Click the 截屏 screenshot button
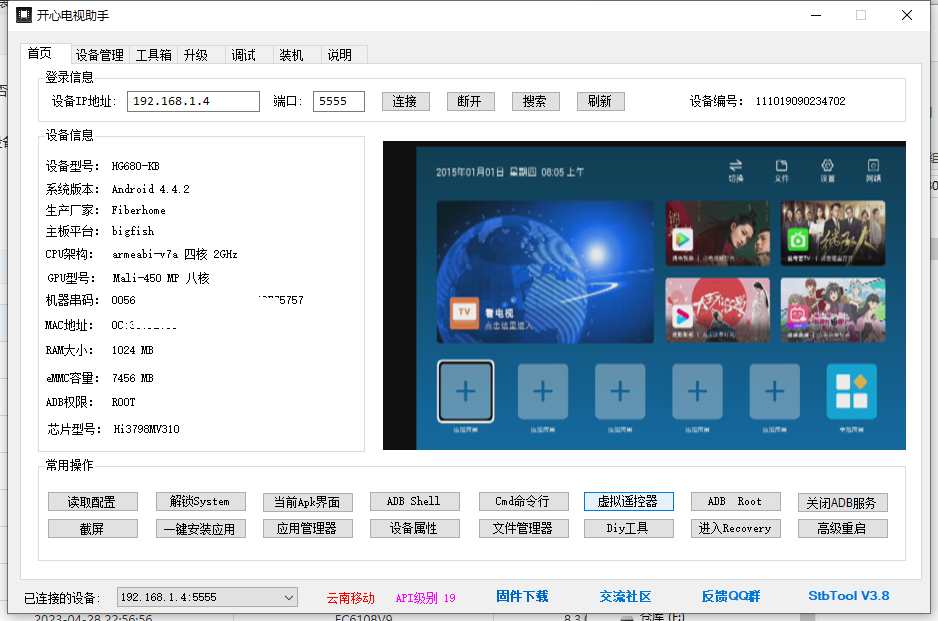 [93, 528]
